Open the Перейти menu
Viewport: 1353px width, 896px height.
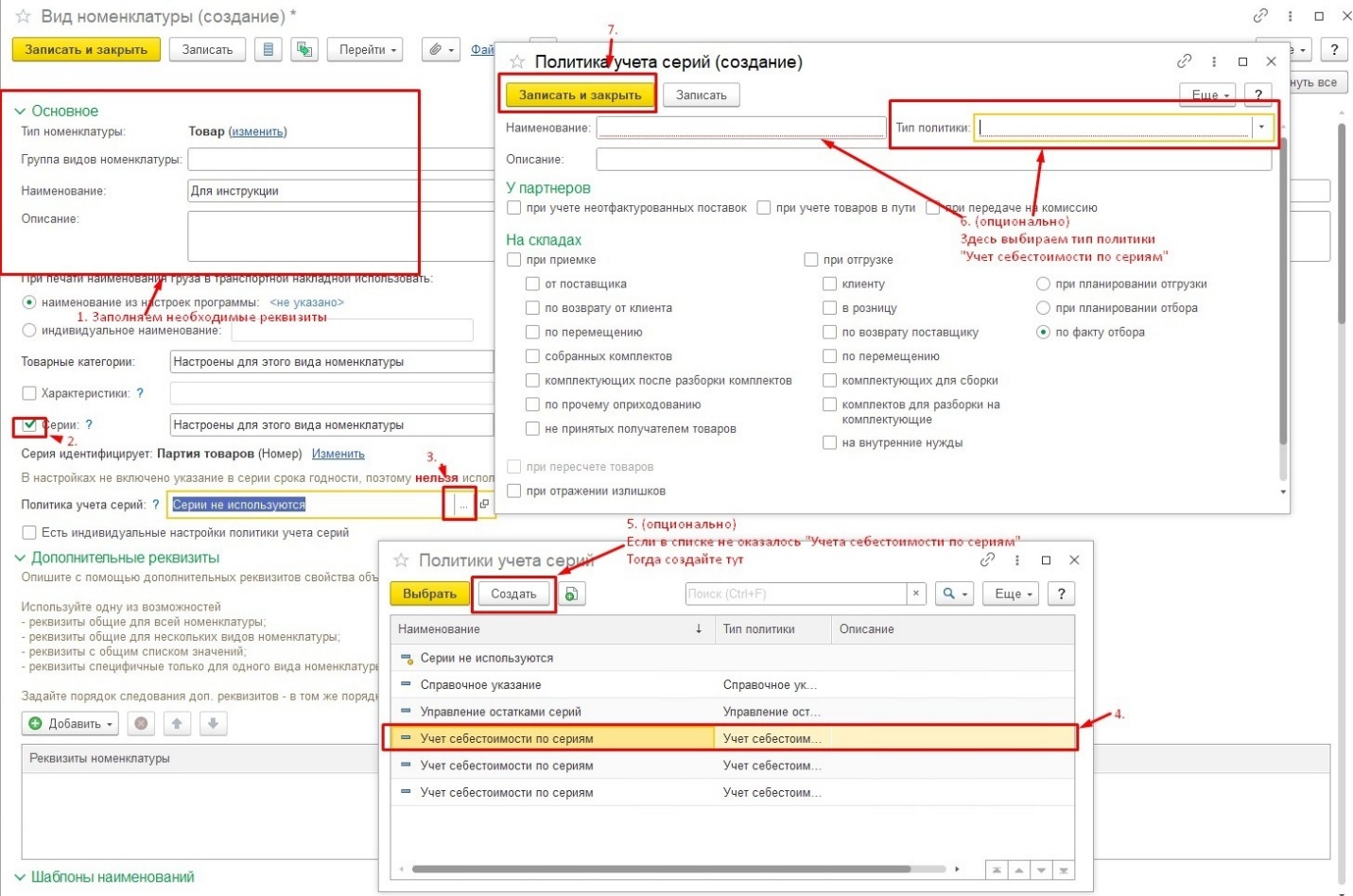click(x=365, y=50)
